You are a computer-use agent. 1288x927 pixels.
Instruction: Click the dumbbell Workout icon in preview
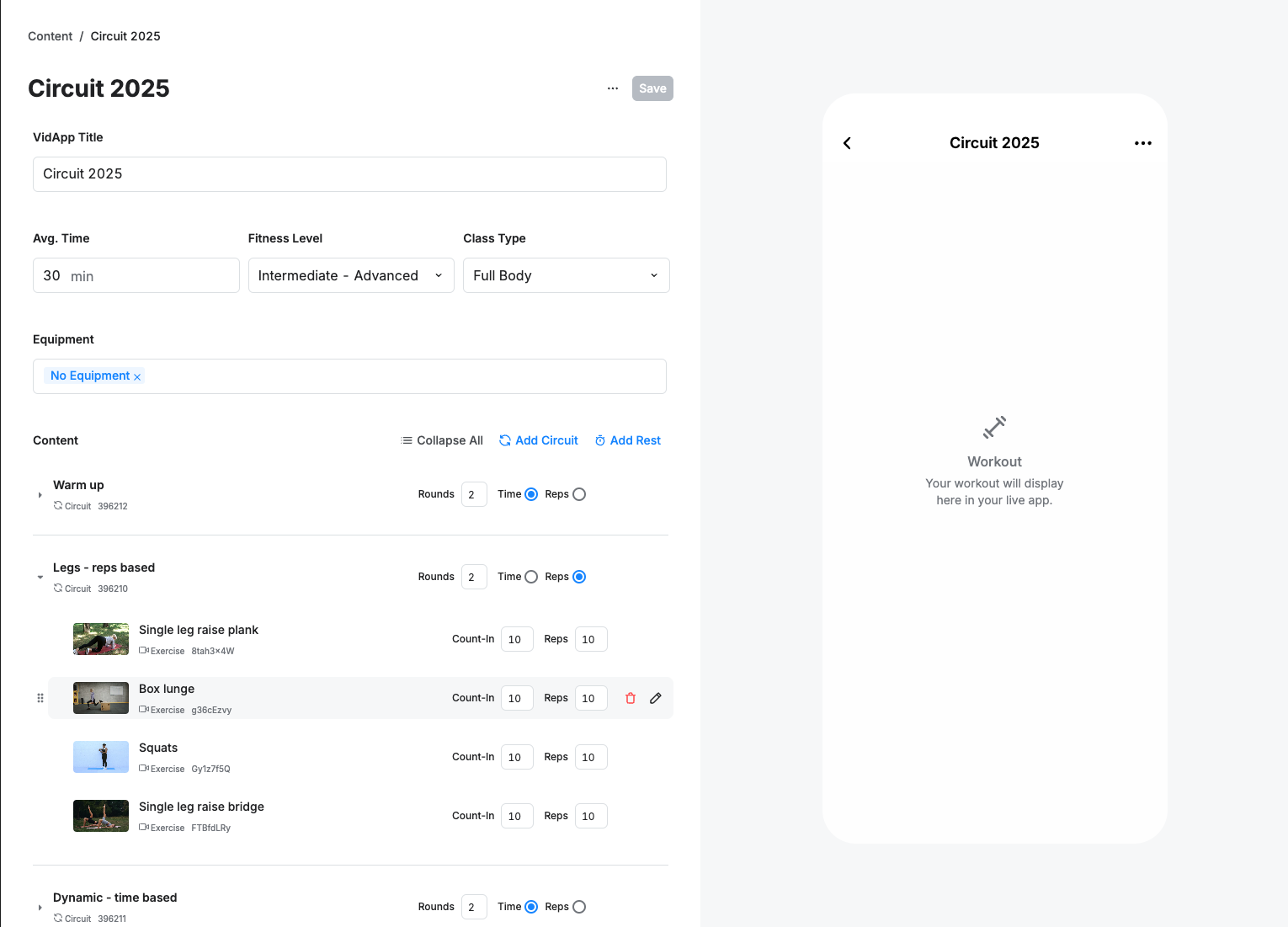[x=994, y=428]
